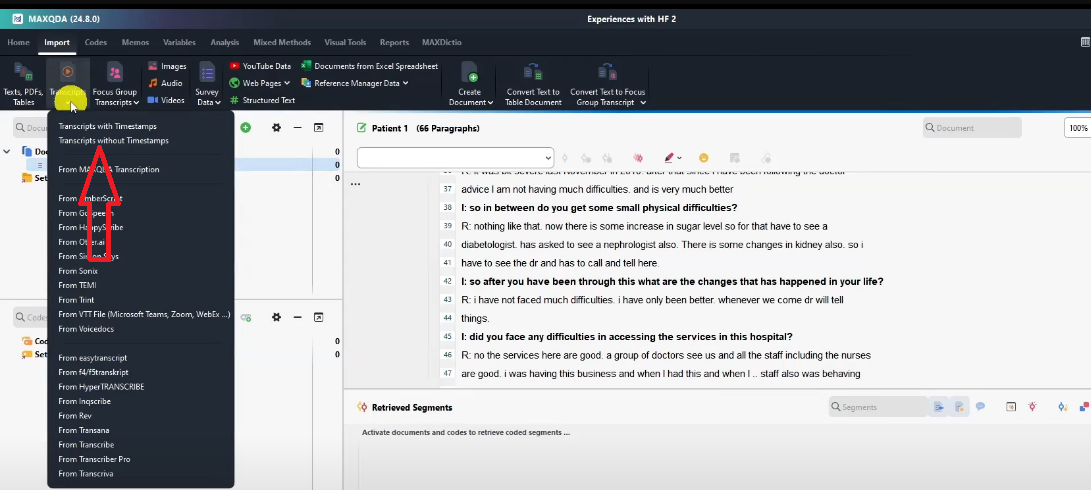
Task: Open Web Pages import dropdown
Action: 260,83
